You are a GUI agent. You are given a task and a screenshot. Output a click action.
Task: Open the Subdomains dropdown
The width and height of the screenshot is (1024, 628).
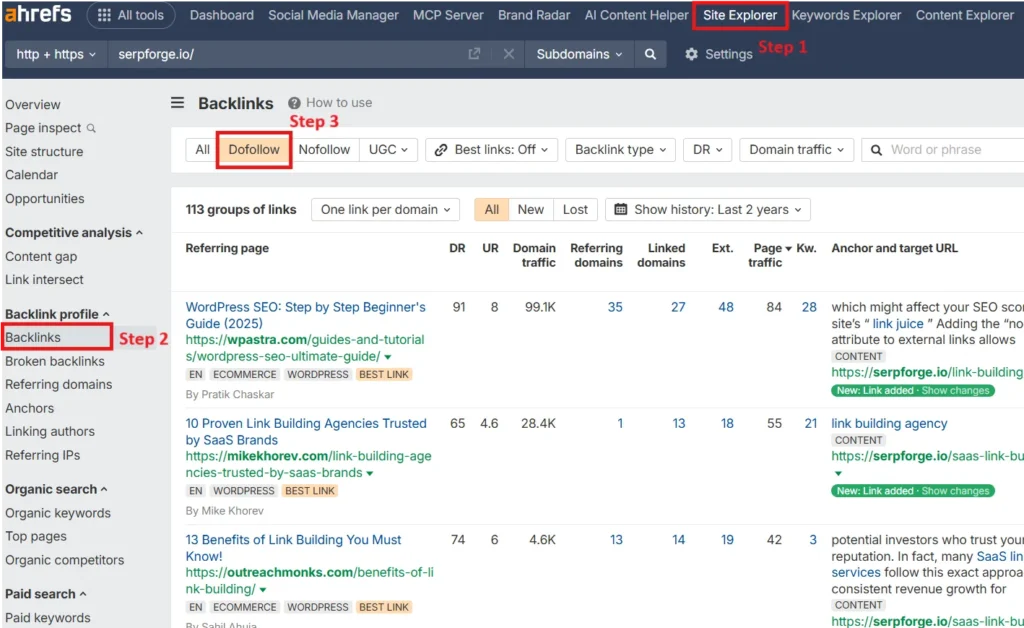[580, 54]
